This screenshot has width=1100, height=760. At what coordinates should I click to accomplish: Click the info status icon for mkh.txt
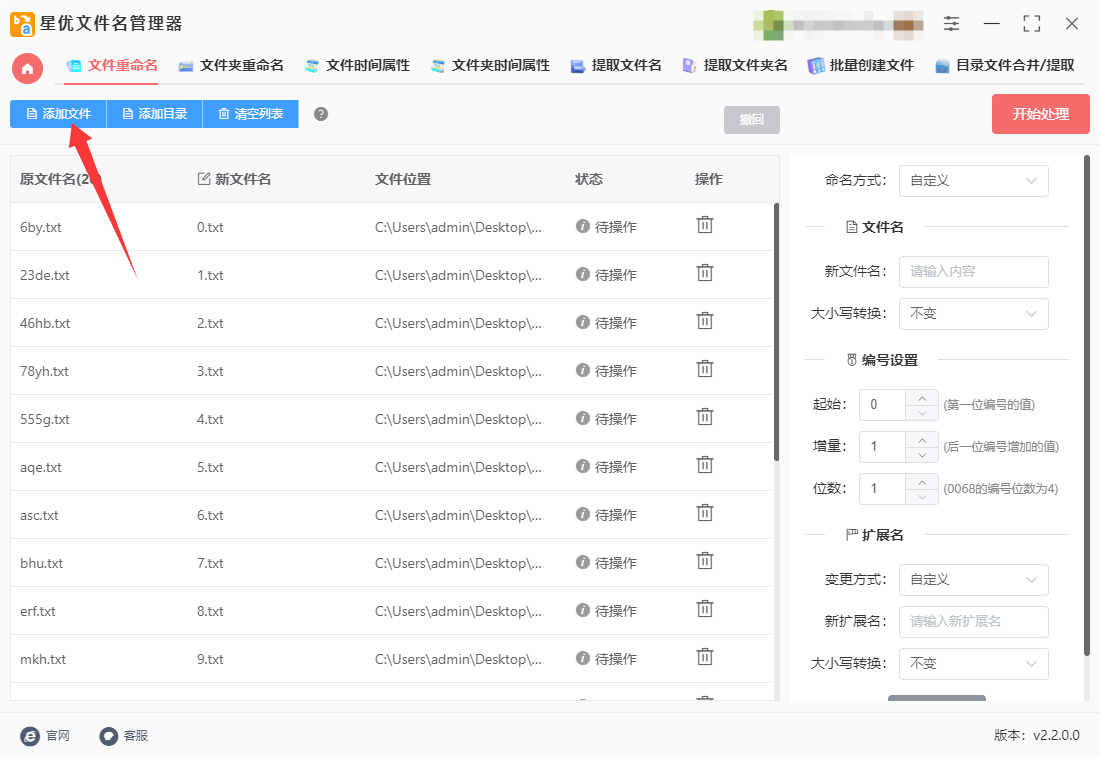click(x=582, y=658)
